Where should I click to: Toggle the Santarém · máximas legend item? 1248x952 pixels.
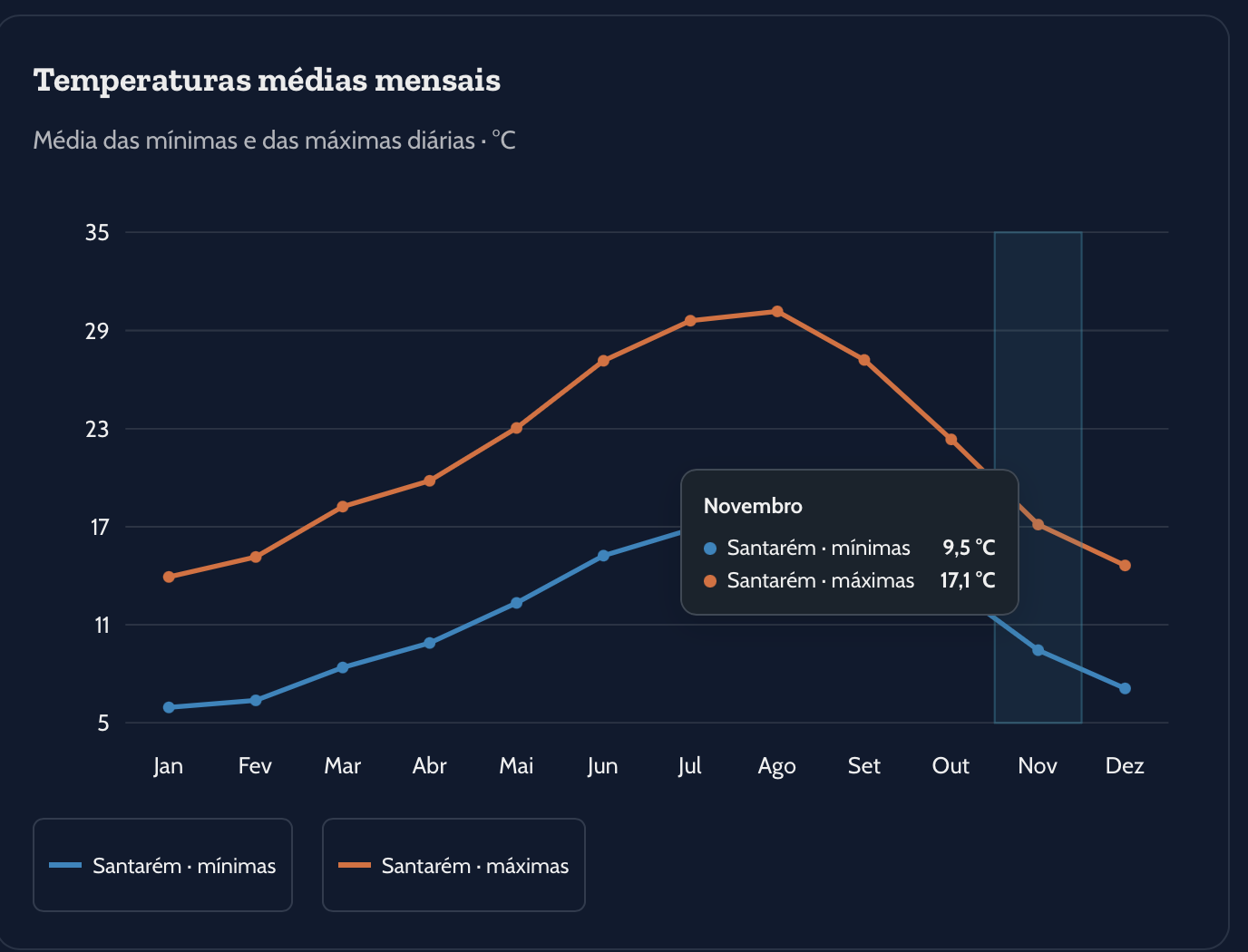(x=453, y=865)
